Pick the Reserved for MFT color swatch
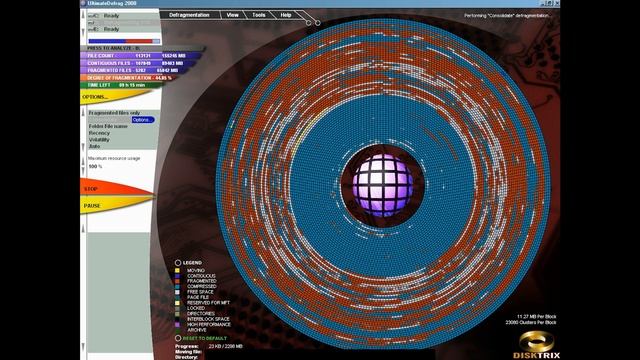The image size is (640, 360). [177, 303]
